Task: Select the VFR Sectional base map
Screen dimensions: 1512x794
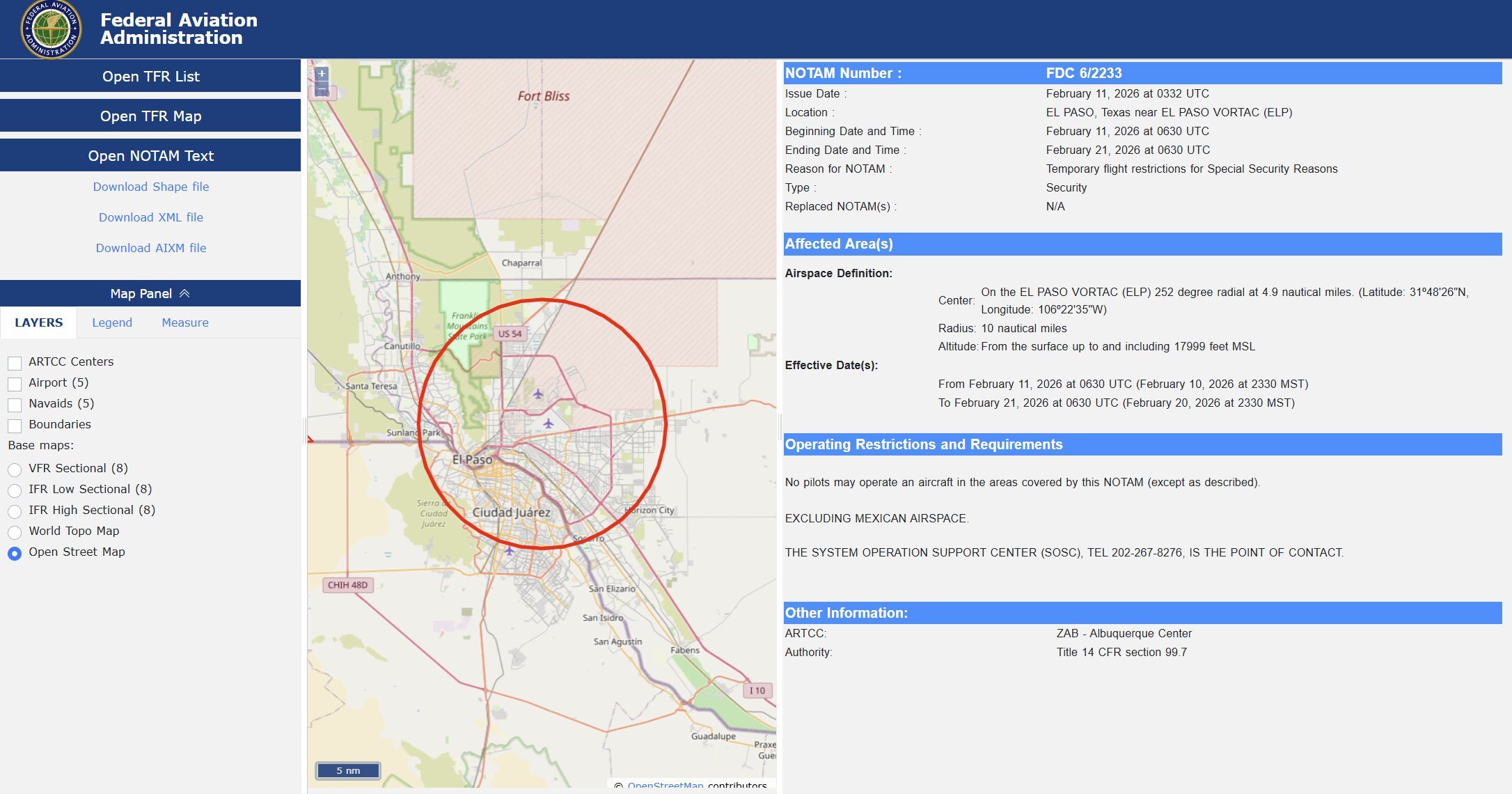Action: point(15,468)
